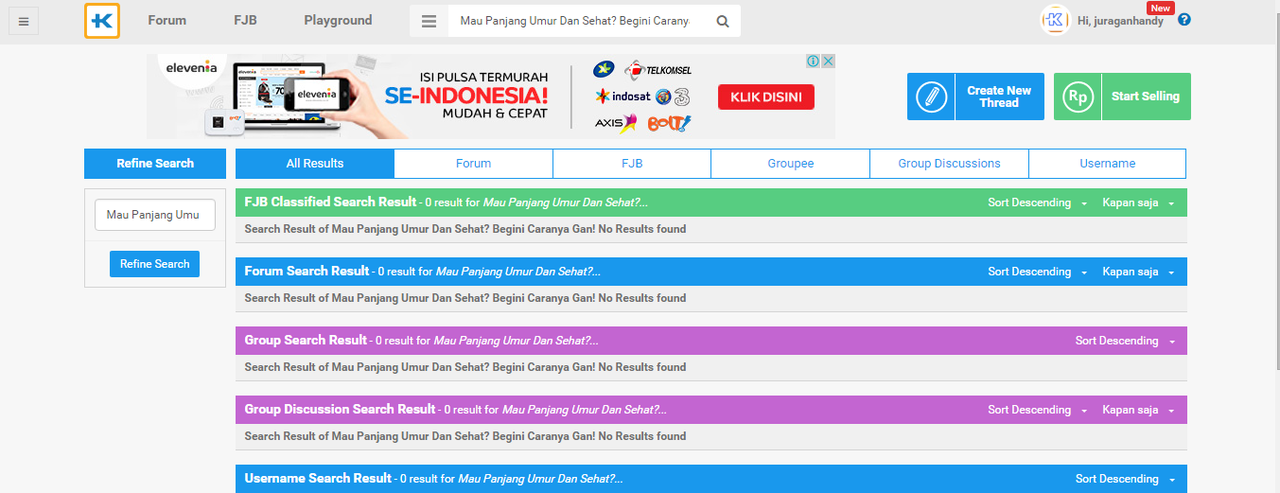Open search category list icon
Image resolution: width=1280 pixels, height=493 pixels.
pos(429,21)
